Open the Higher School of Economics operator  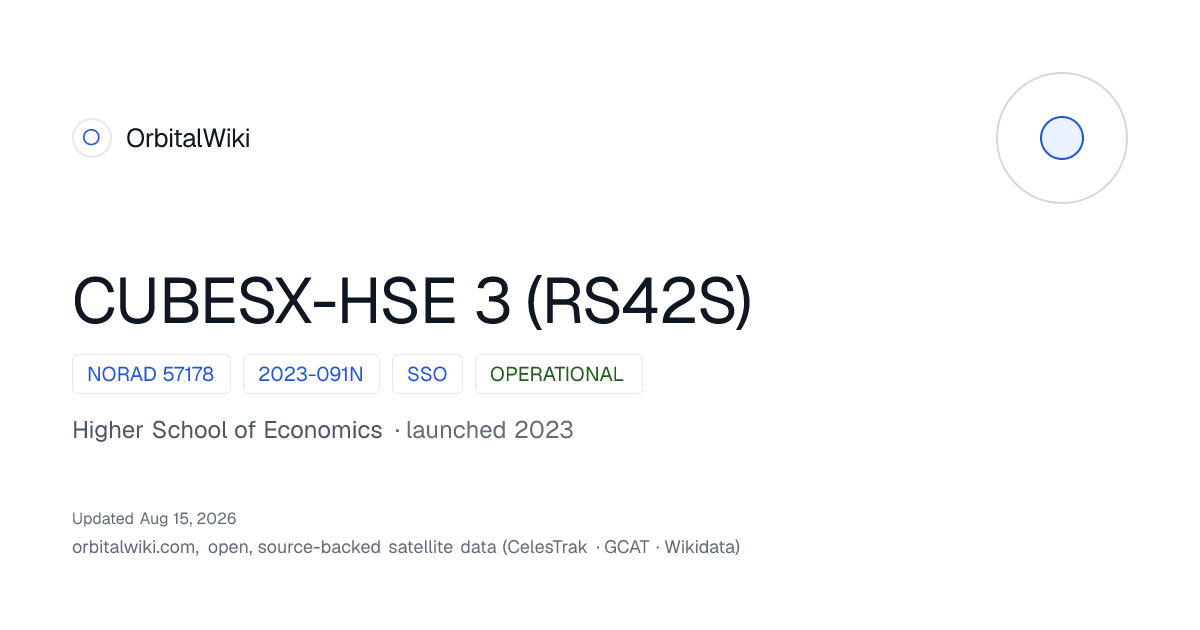pyautogui.click(x=227, y=430)
